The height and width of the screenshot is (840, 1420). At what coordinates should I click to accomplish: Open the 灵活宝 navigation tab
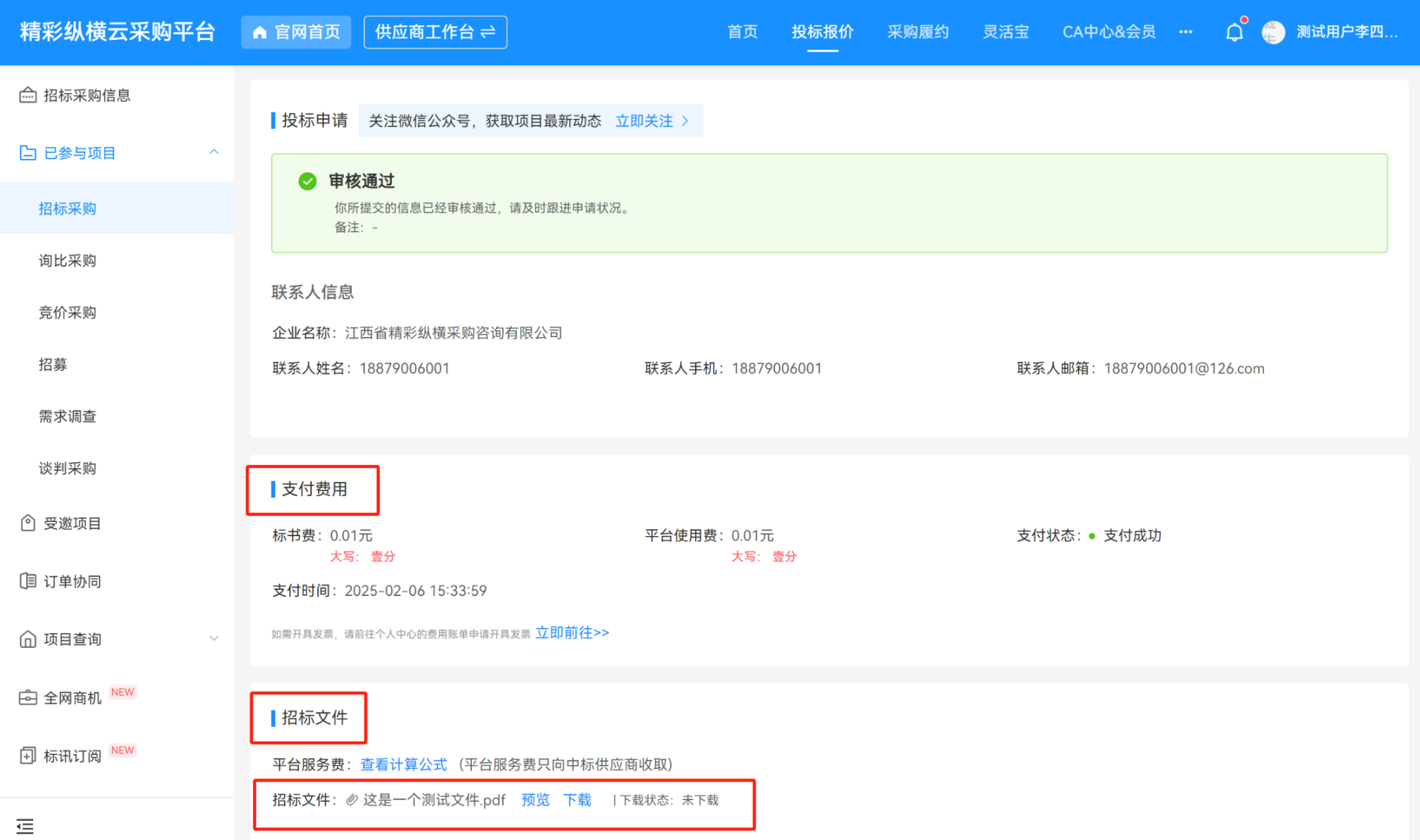click(x=1005, y=32)
